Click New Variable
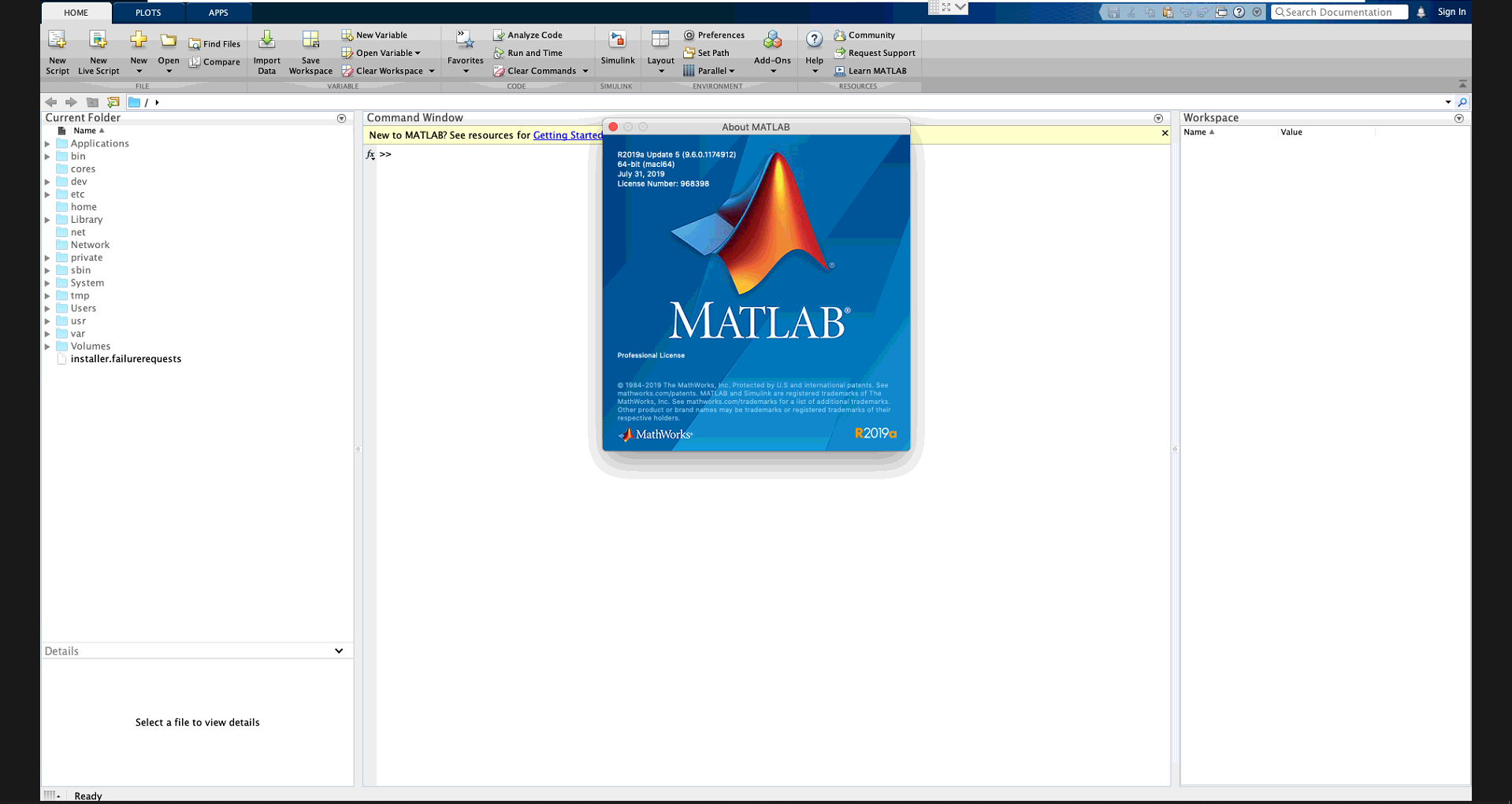 [374, 35]
